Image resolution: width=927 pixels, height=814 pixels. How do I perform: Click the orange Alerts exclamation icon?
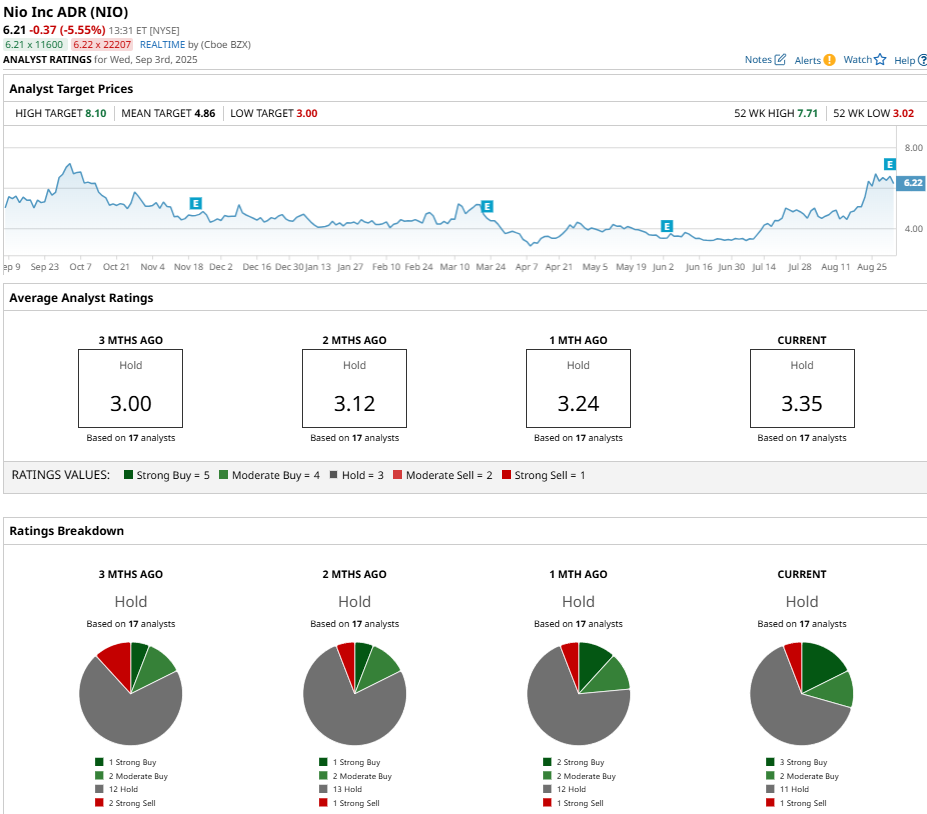click(829, 60)
